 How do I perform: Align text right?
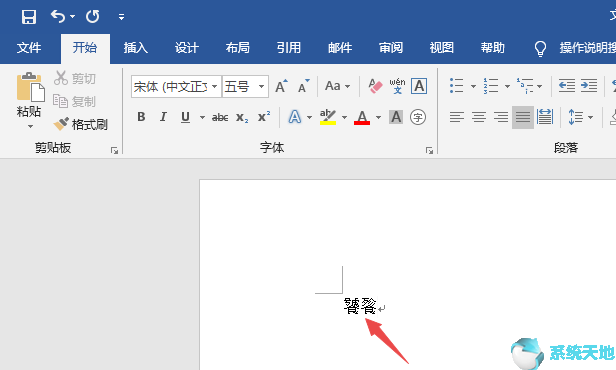pyautogui.click(x=501, y=117)
